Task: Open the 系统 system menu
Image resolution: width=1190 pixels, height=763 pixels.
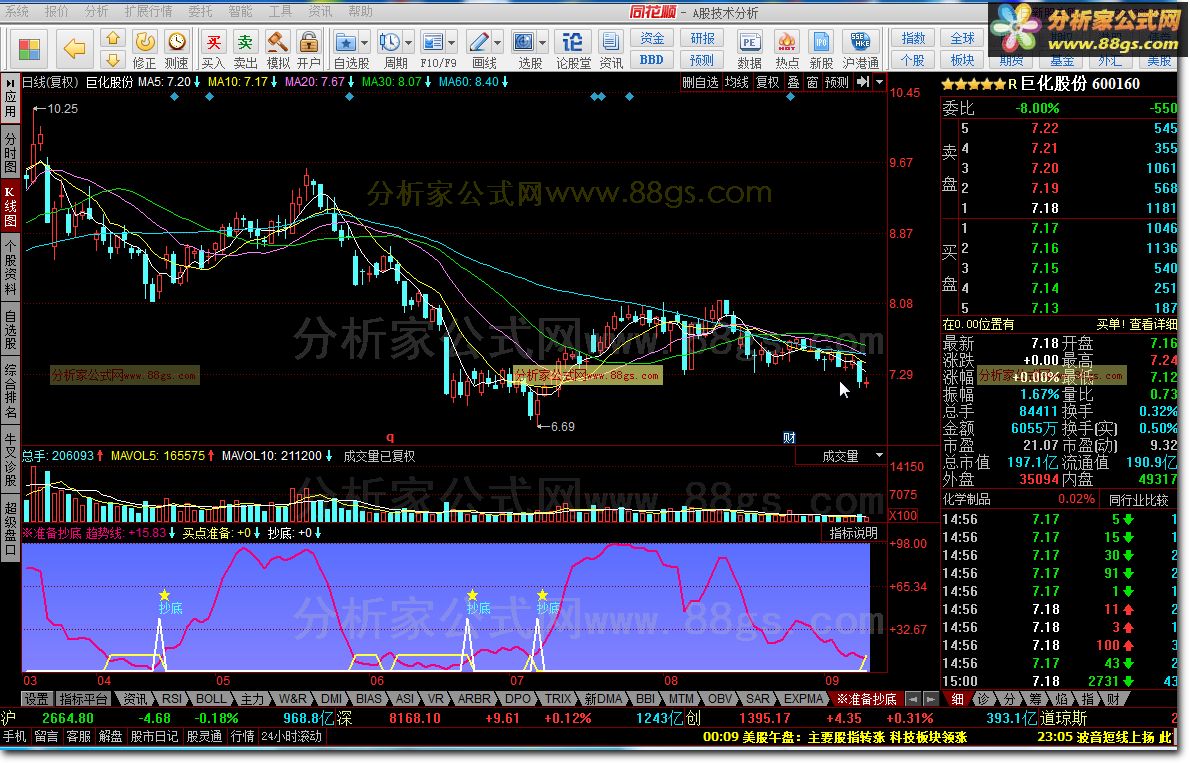Action: tap(17, 11)
